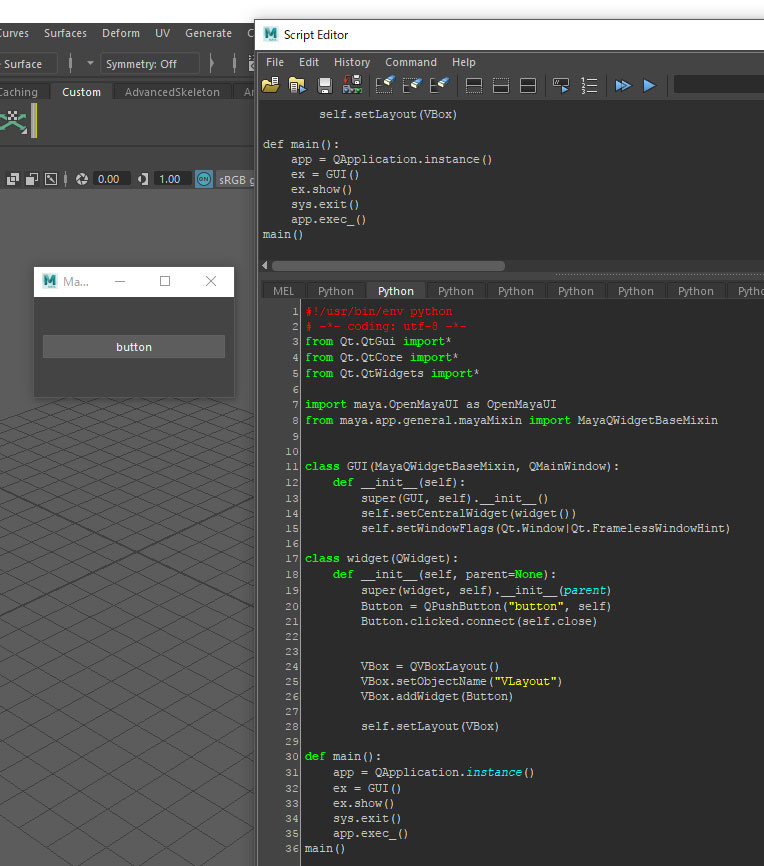Open the History menu in Script Editor

click(x=351, y=62)
